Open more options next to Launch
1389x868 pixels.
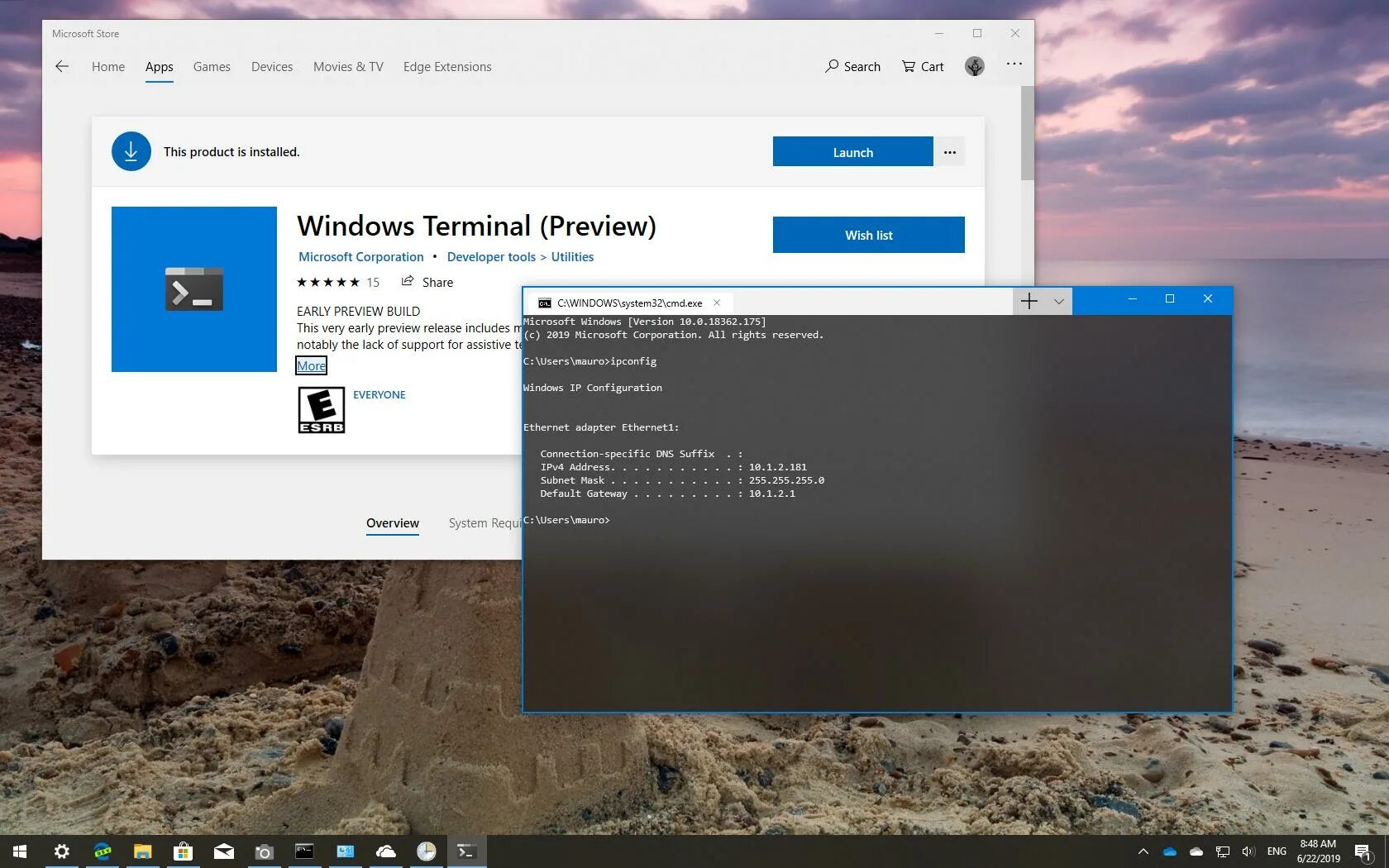(950, 152)
